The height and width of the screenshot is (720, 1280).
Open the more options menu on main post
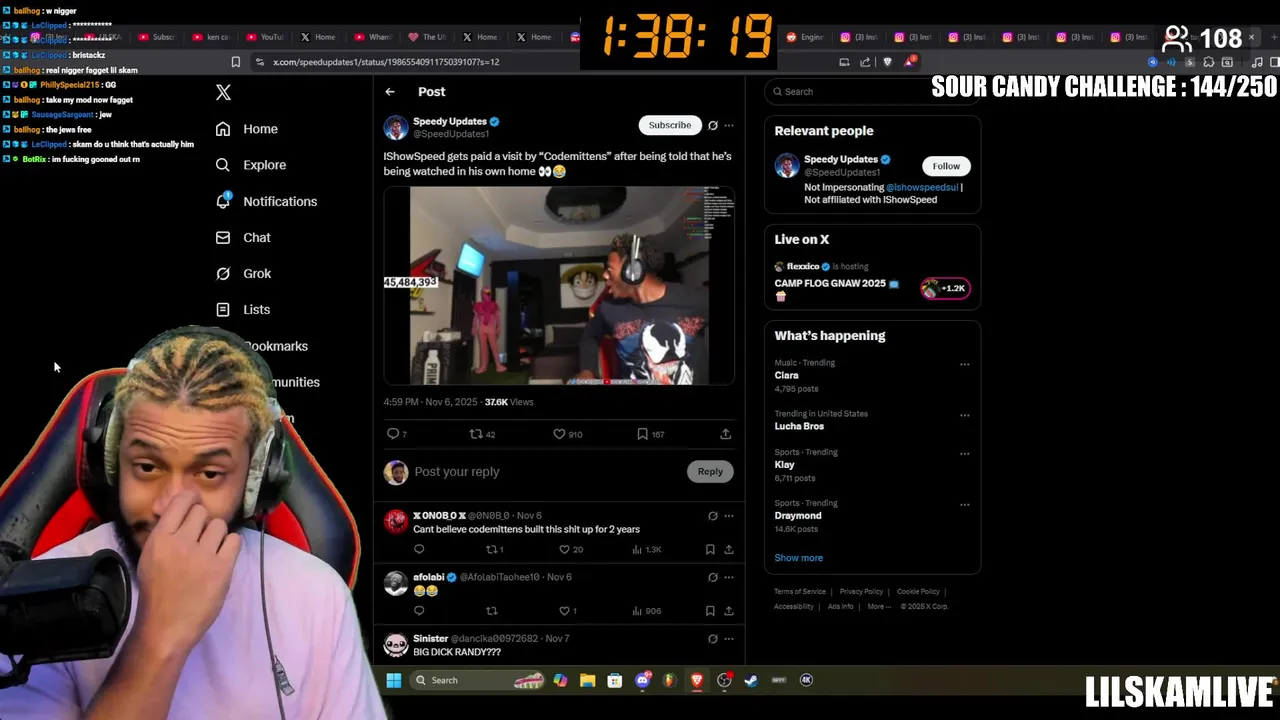pyautogui.click(x=729, y=126)
